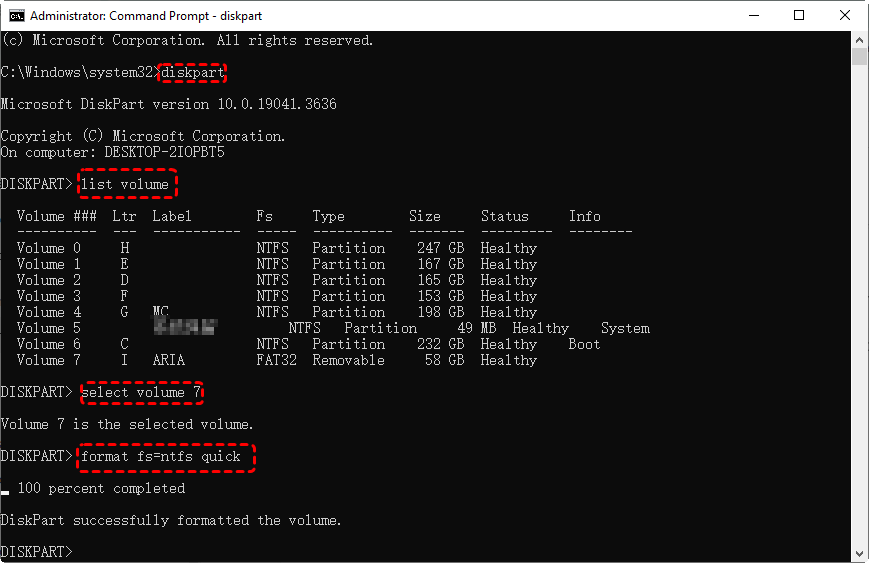Viewport: 869px width, 563px height.
Task: Maximize the Command Prompt window
Action: click(799, 16)
